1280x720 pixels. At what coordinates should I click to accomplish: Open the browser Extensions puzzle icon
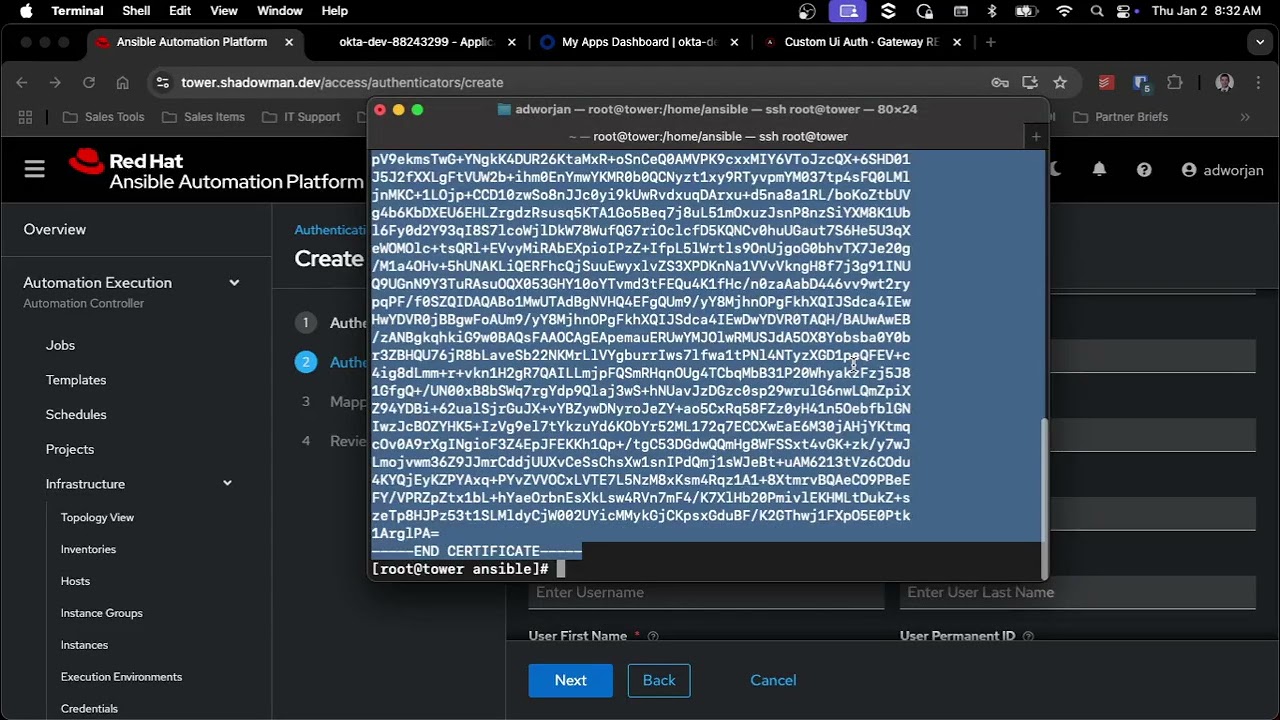1175,82
